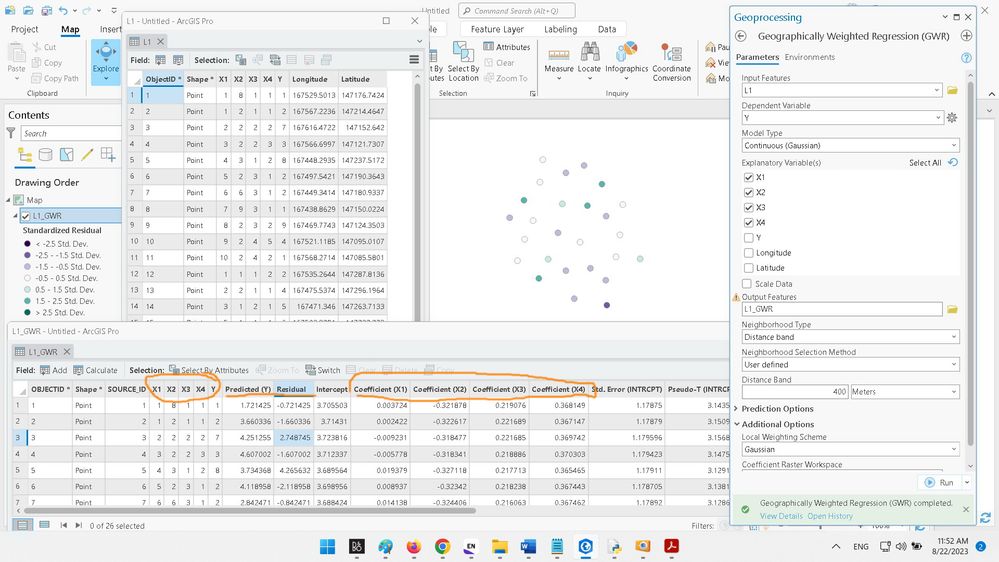Click the Contents Search box
This screenshot has height=562, width=999.
click(x=70, y=133)
